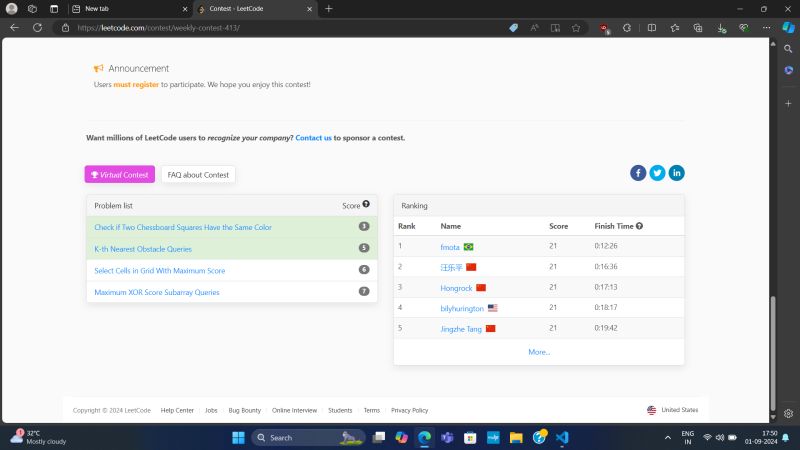Open Help Center footer link
Screen dimensions: 800x450
[177, 410]
